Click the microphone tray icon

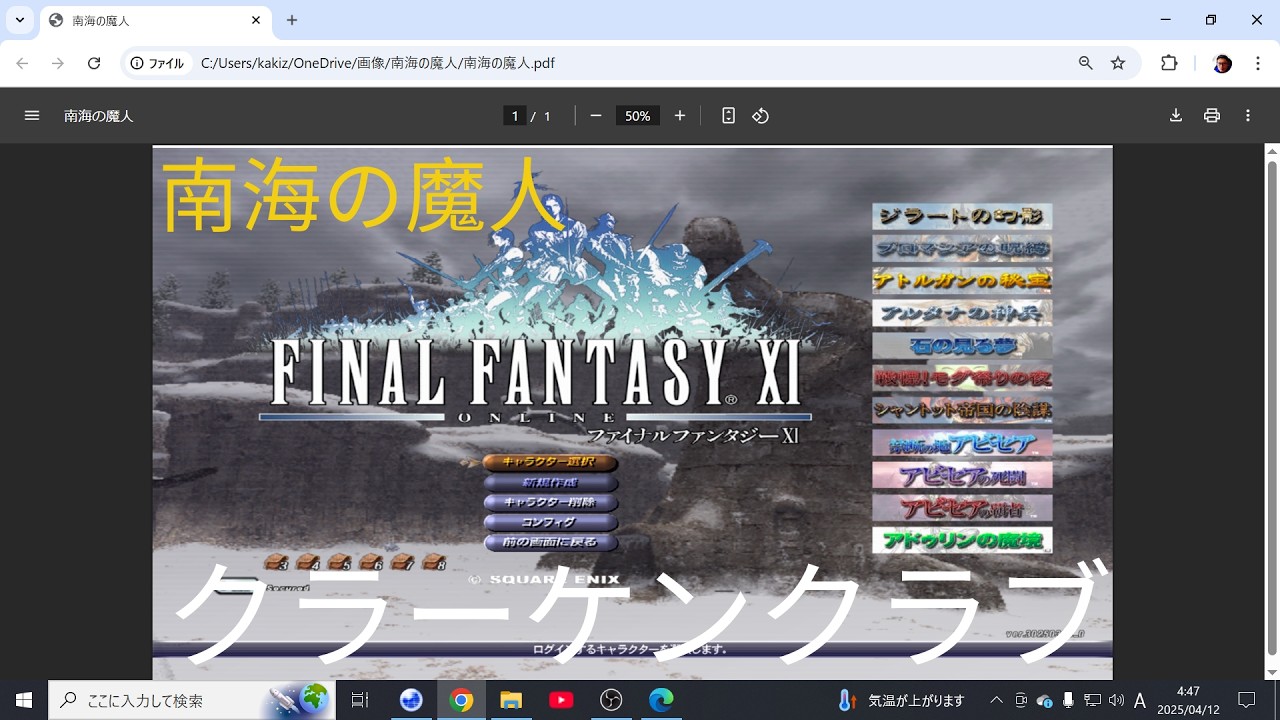click(x=1068, y=700)
